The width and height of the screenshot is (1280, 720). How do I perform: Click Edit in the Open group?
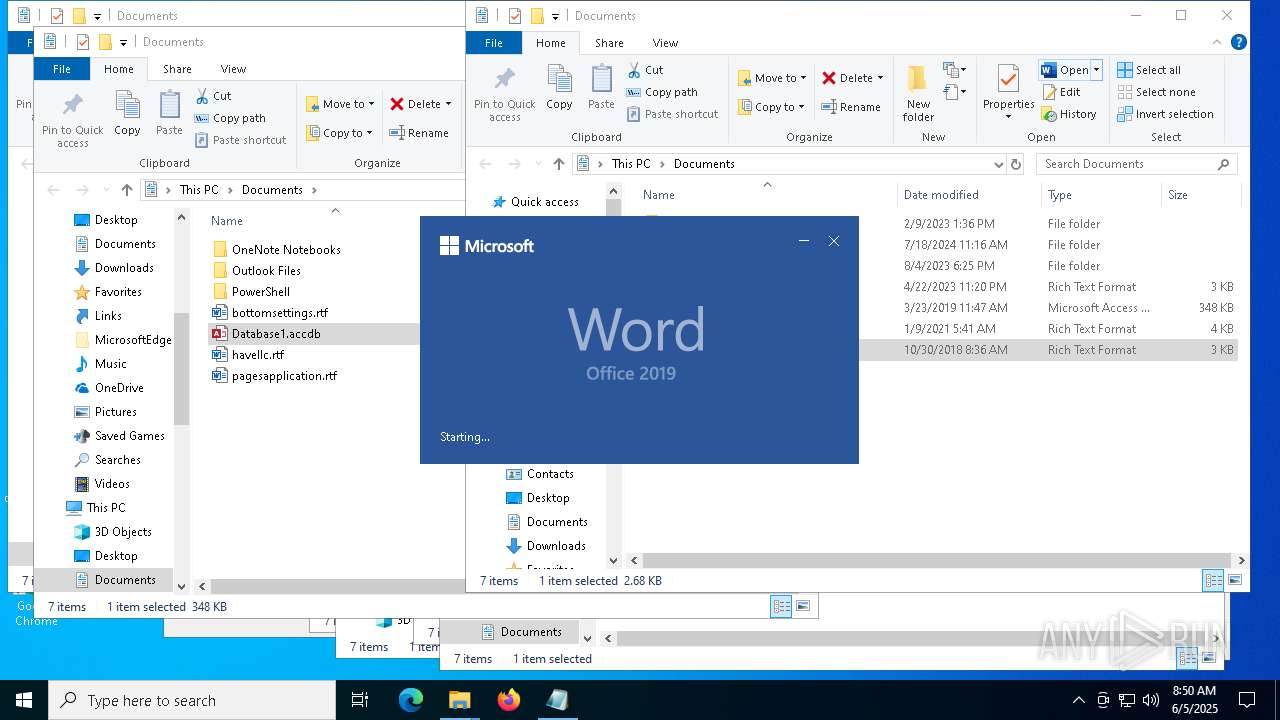coord(1061,92)
